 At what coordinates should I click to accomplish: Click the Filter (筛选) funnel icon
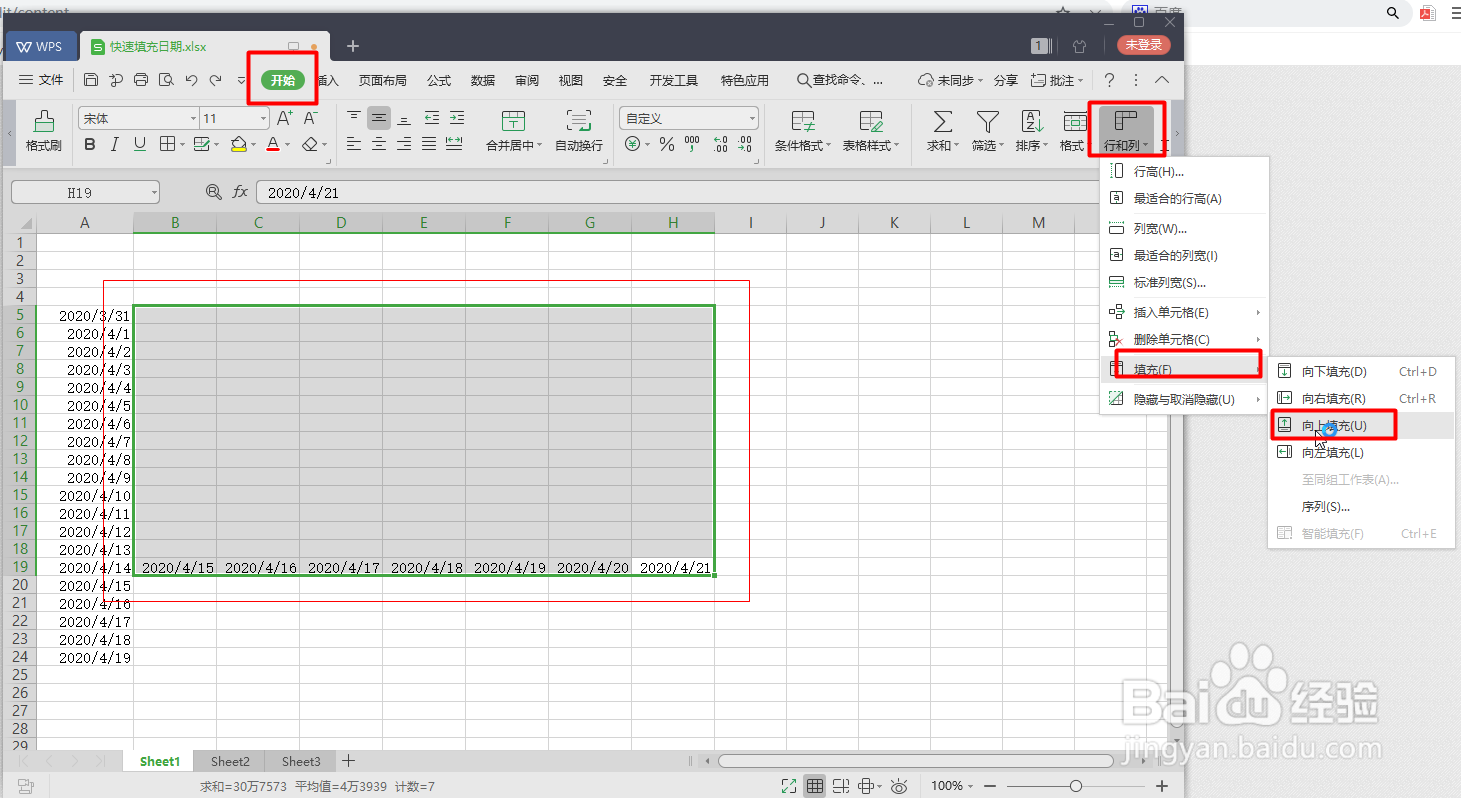pyautogui.click(x=987, y=122)
